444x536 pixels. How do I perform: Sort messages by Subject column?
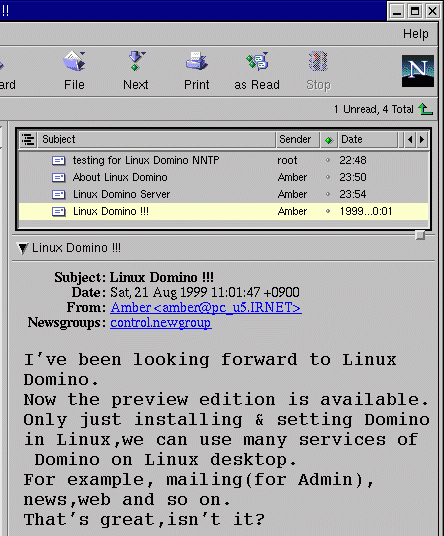[157, 139]
